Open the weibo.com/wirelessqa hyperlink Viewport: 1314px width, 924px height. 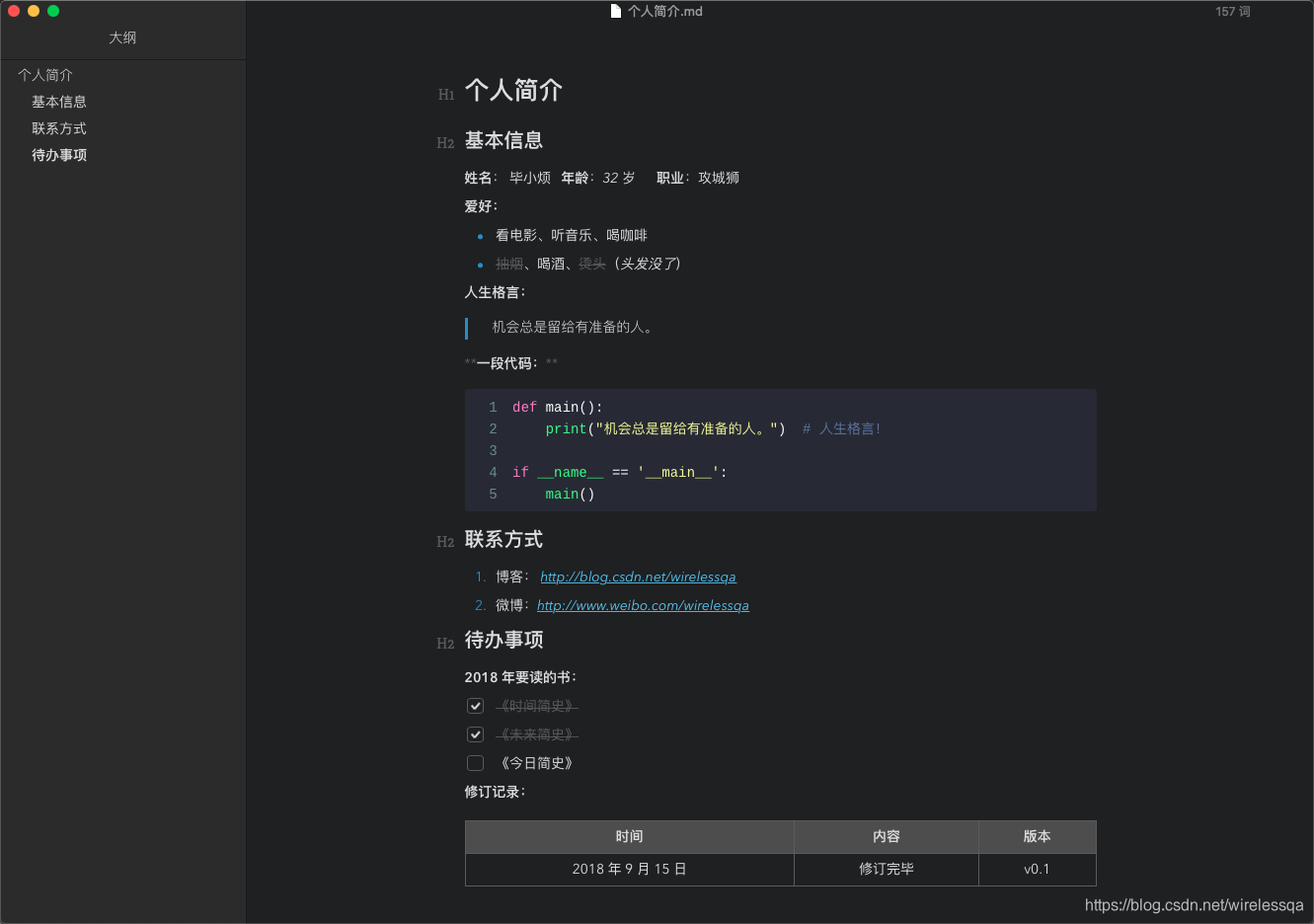tap(643, 605)
